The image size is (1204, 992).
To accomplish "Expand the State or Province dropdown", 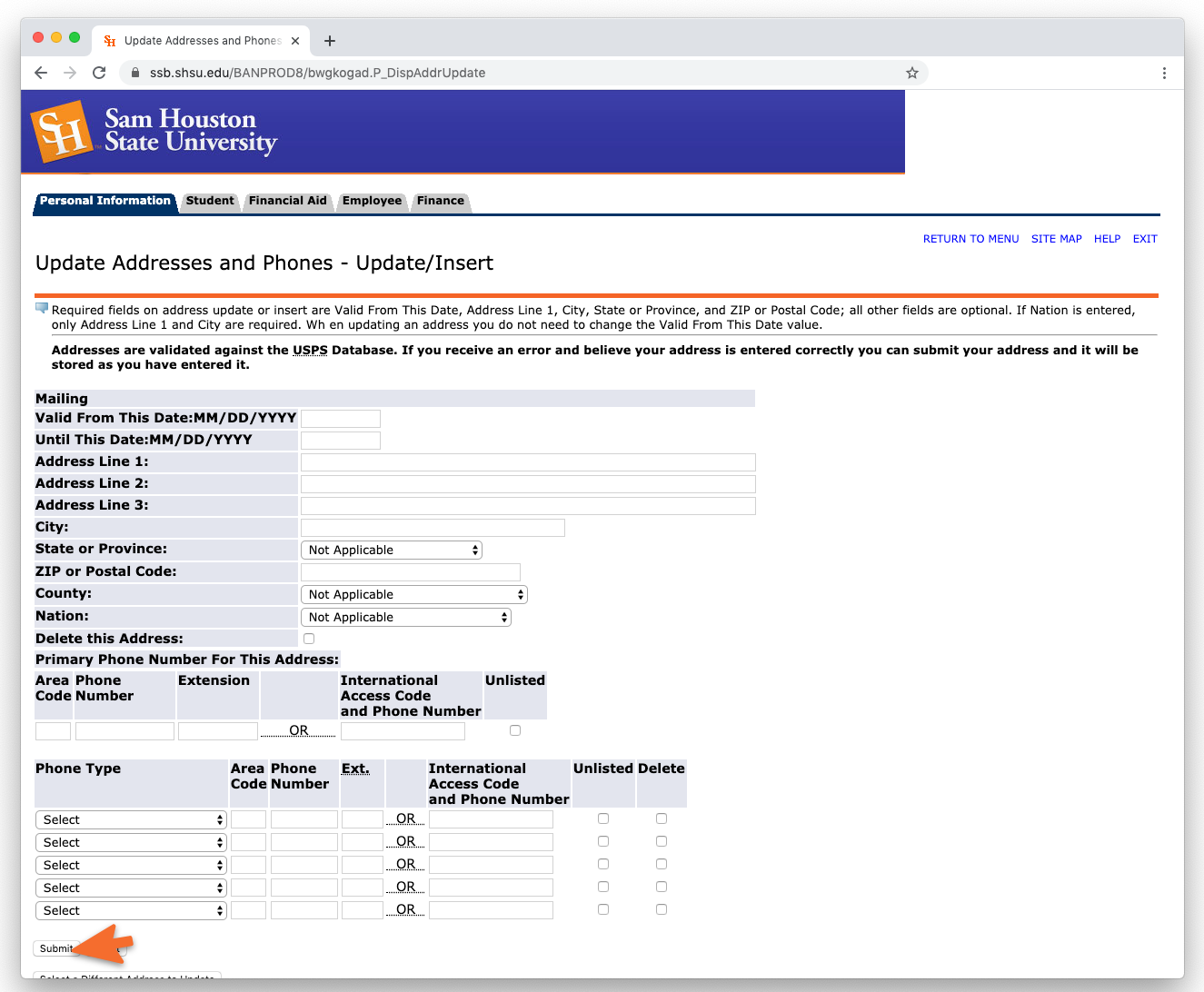I will tap(391, 551).
